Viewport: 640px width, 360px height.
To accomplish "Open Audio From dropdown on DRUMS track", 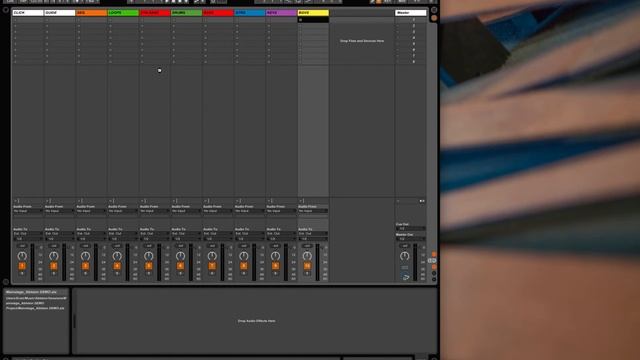I will click(186, 211).
